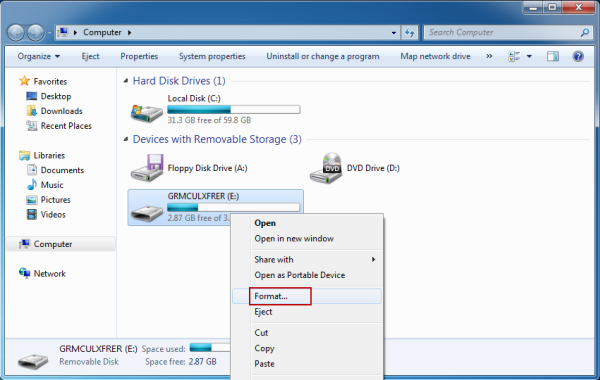Click the Music note icon in Libraries

tap(32, 185)
